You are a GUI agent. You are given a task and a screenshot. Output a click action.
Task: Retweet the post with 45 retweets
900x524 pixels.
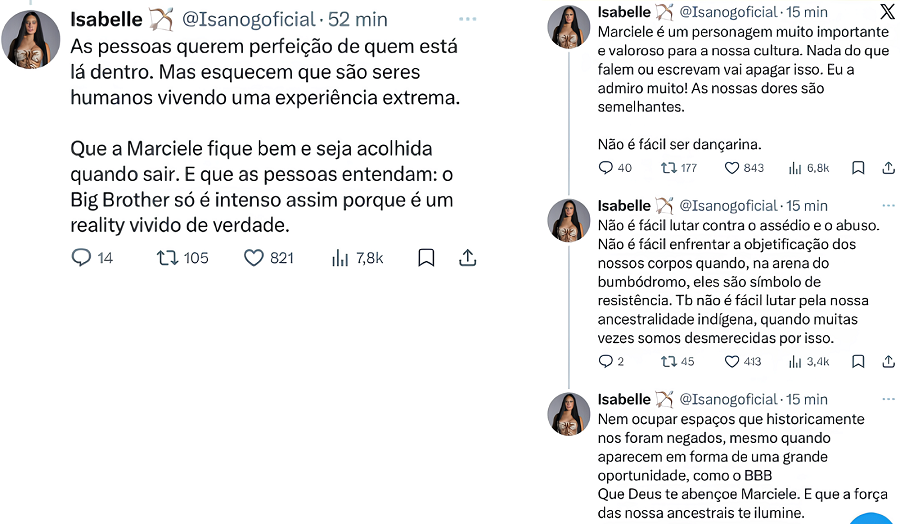(x=668, y=361)
